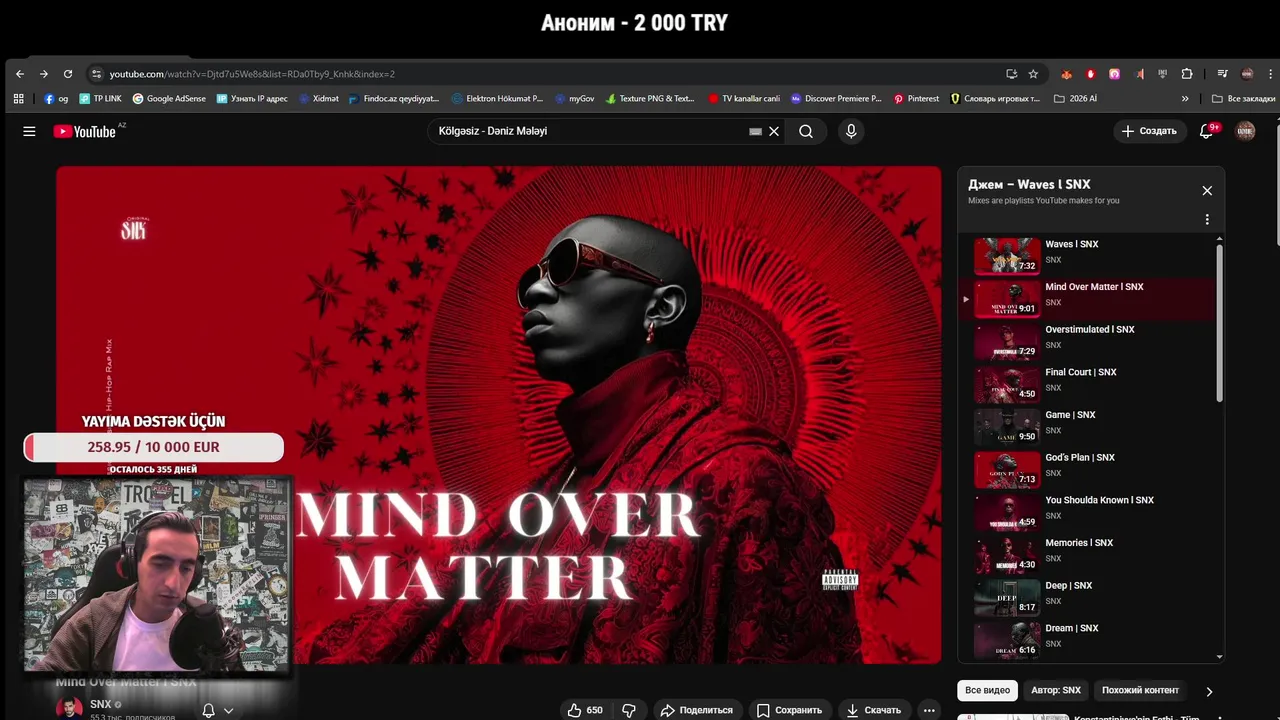This screenshot has height=720, width=1280.
Task: Select the Автор: SNX chip
Action: click(1056, 690)
